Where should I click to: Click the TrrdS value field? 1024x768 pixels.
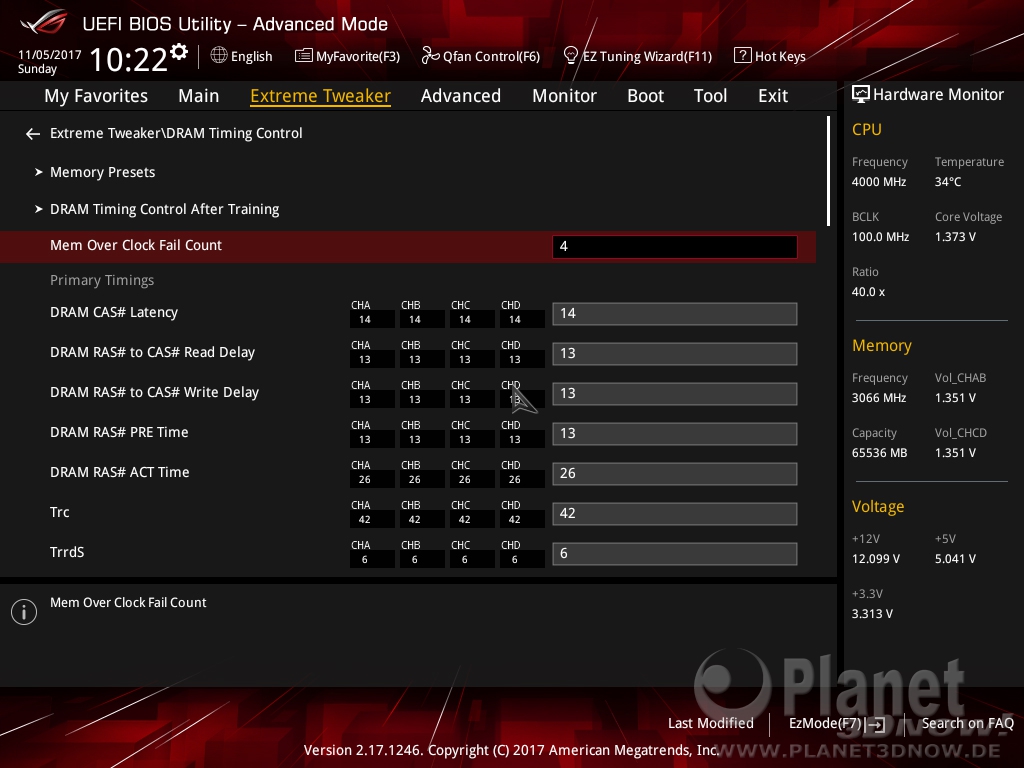[x=675, y=554]
